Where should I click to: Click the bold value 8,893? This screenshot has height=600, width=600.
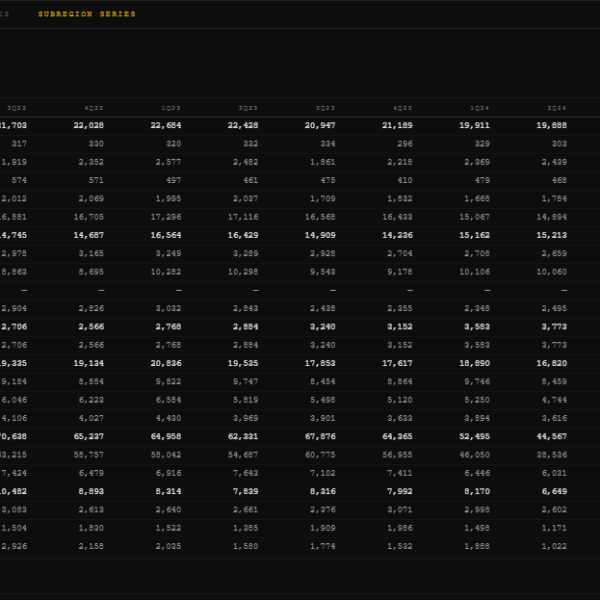pos(91,491)
